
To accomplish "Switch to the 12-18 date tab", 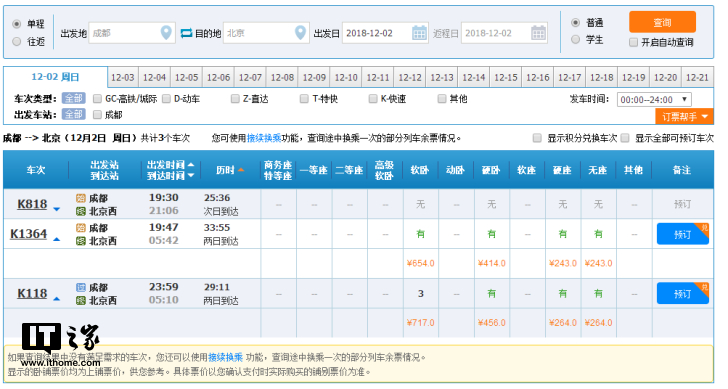I will click(x=602, y=78).
